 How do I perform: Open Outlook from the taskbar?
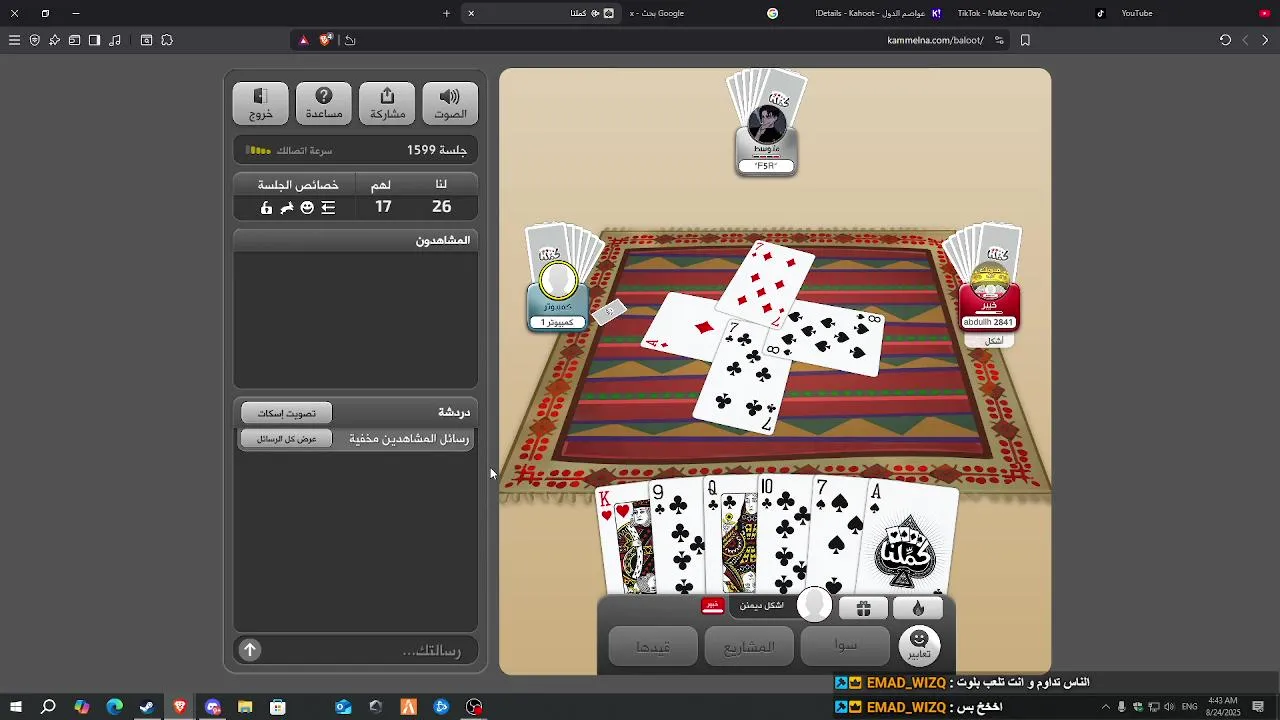pos(343,707)
